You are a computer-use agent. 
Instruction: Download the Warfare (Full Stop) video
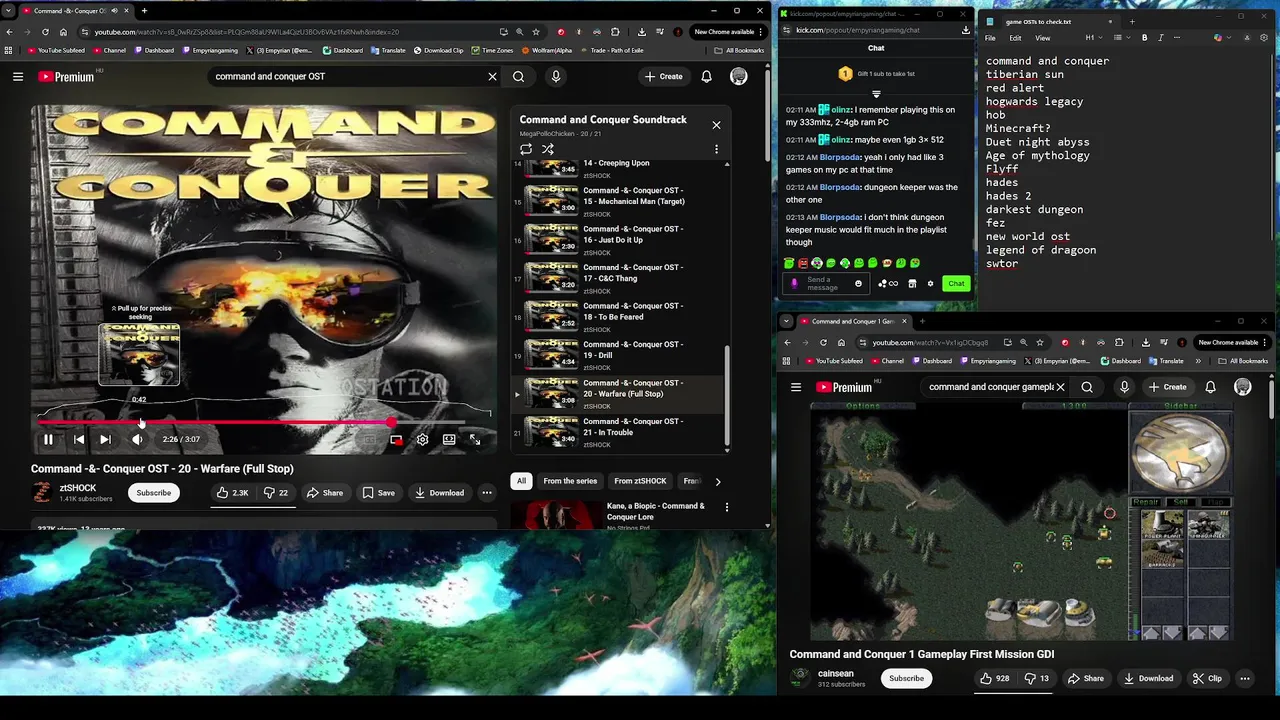439,493
